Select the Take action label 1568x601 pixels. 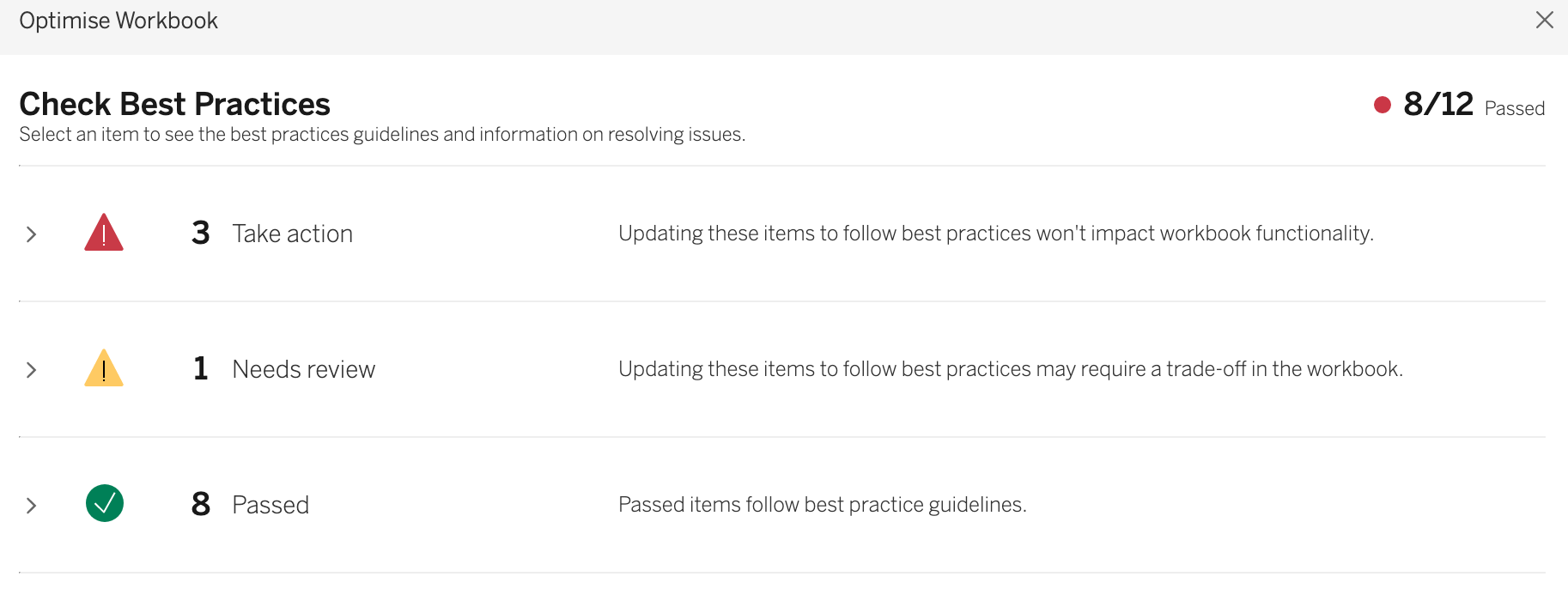tap(292, 234)
